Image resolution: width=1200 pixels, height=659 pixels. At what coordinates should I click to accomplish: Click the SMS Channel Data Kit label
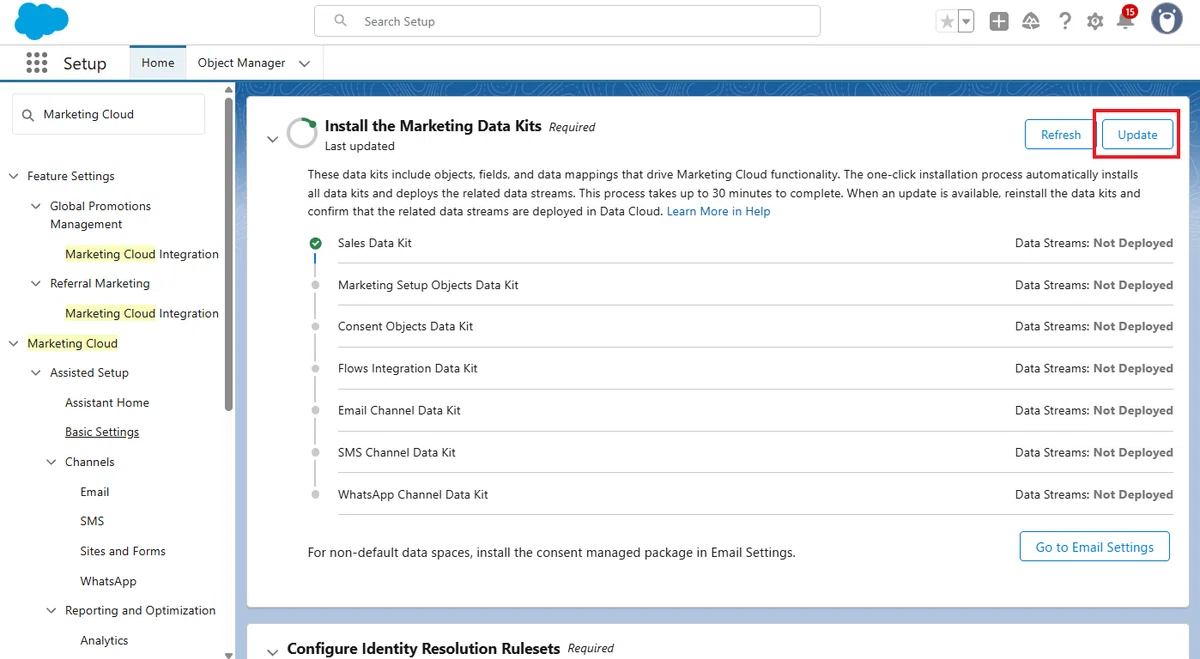coord(397,453)
